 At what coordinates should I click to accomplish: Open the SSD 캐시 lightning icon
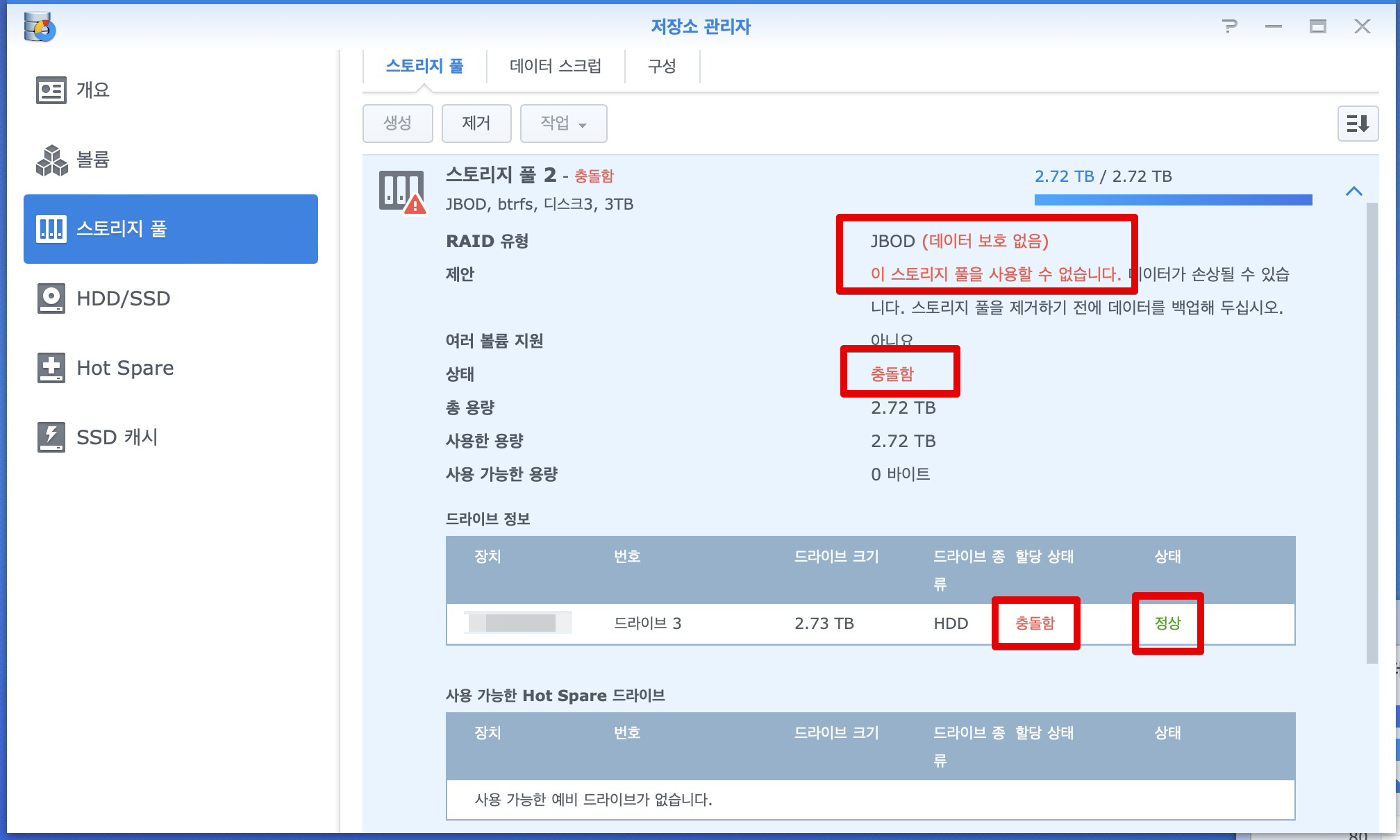click(x=51, y=437)
